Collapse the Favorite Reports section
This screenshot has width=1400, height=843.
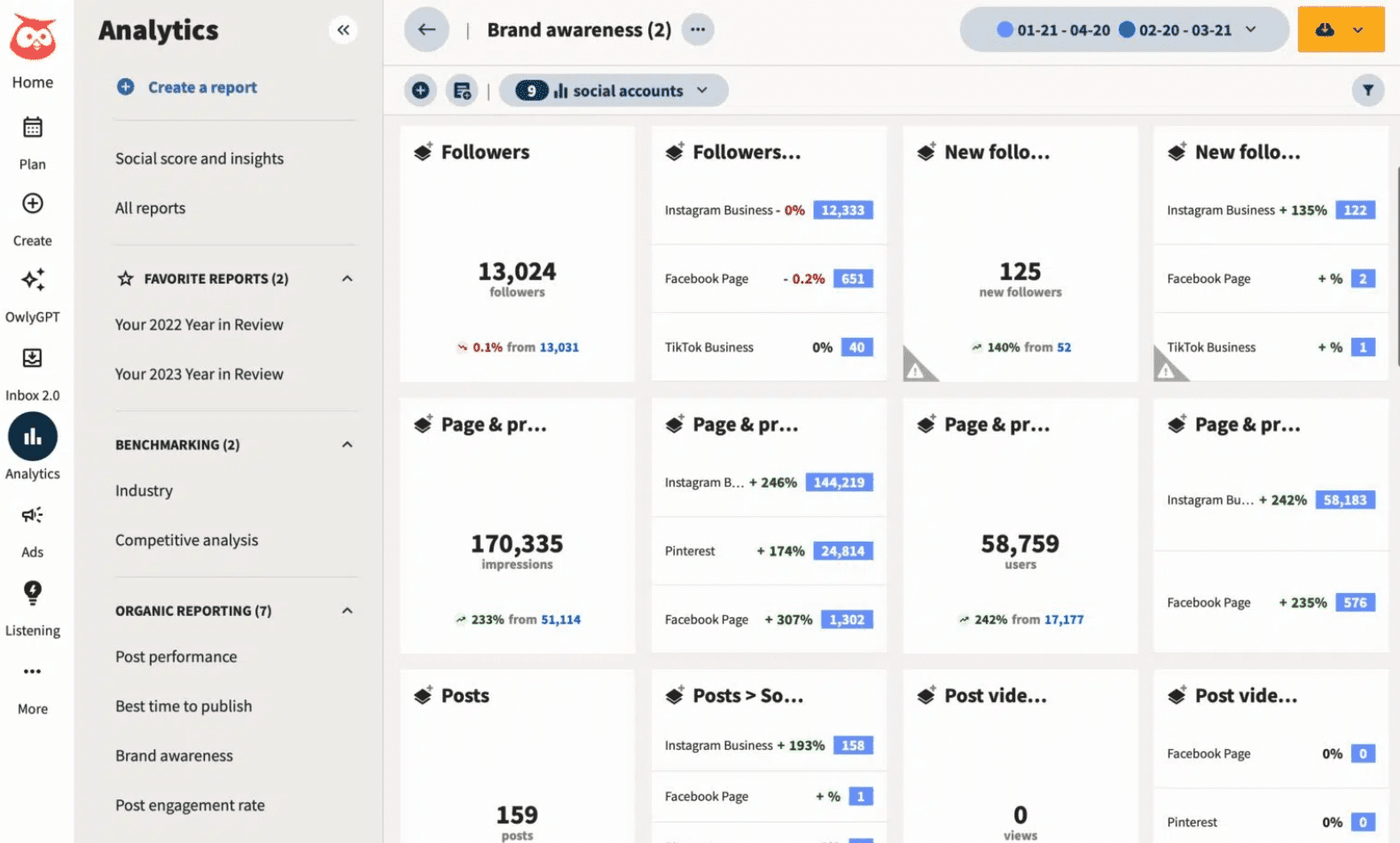click(348, 278)
